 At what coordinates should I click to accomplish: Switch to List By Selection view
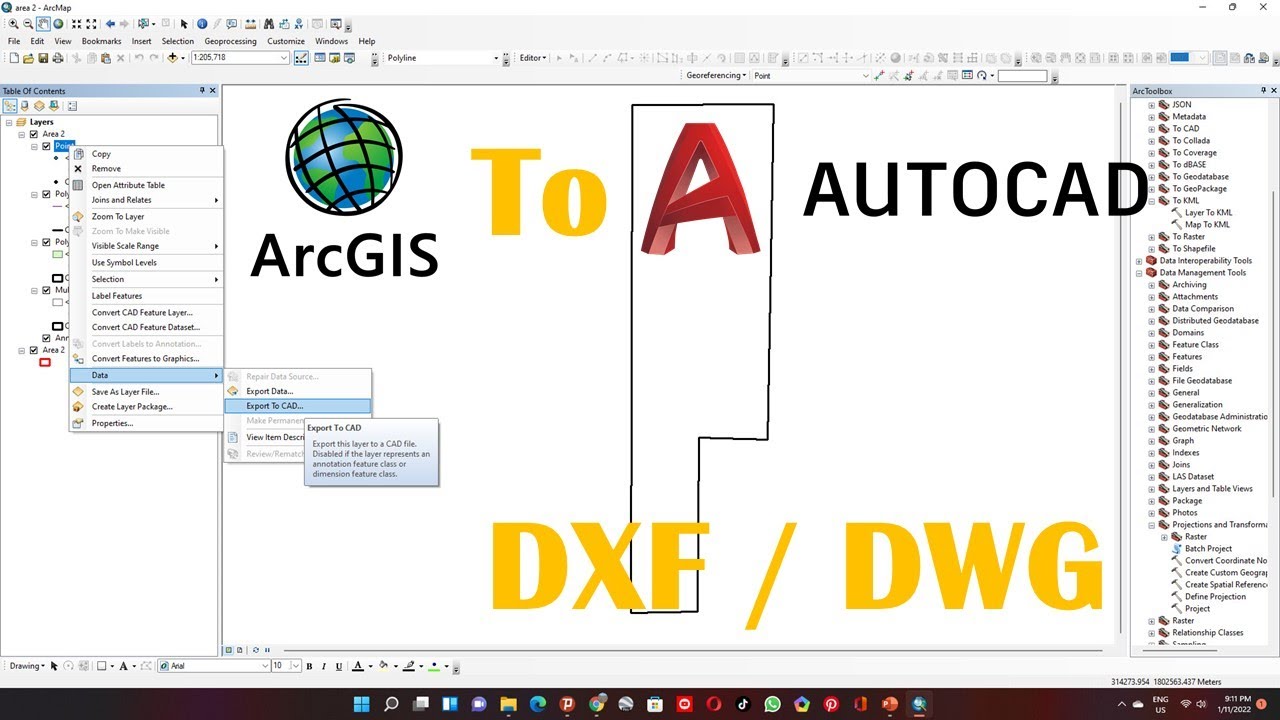pyautogui.click(x=53, y=105)
